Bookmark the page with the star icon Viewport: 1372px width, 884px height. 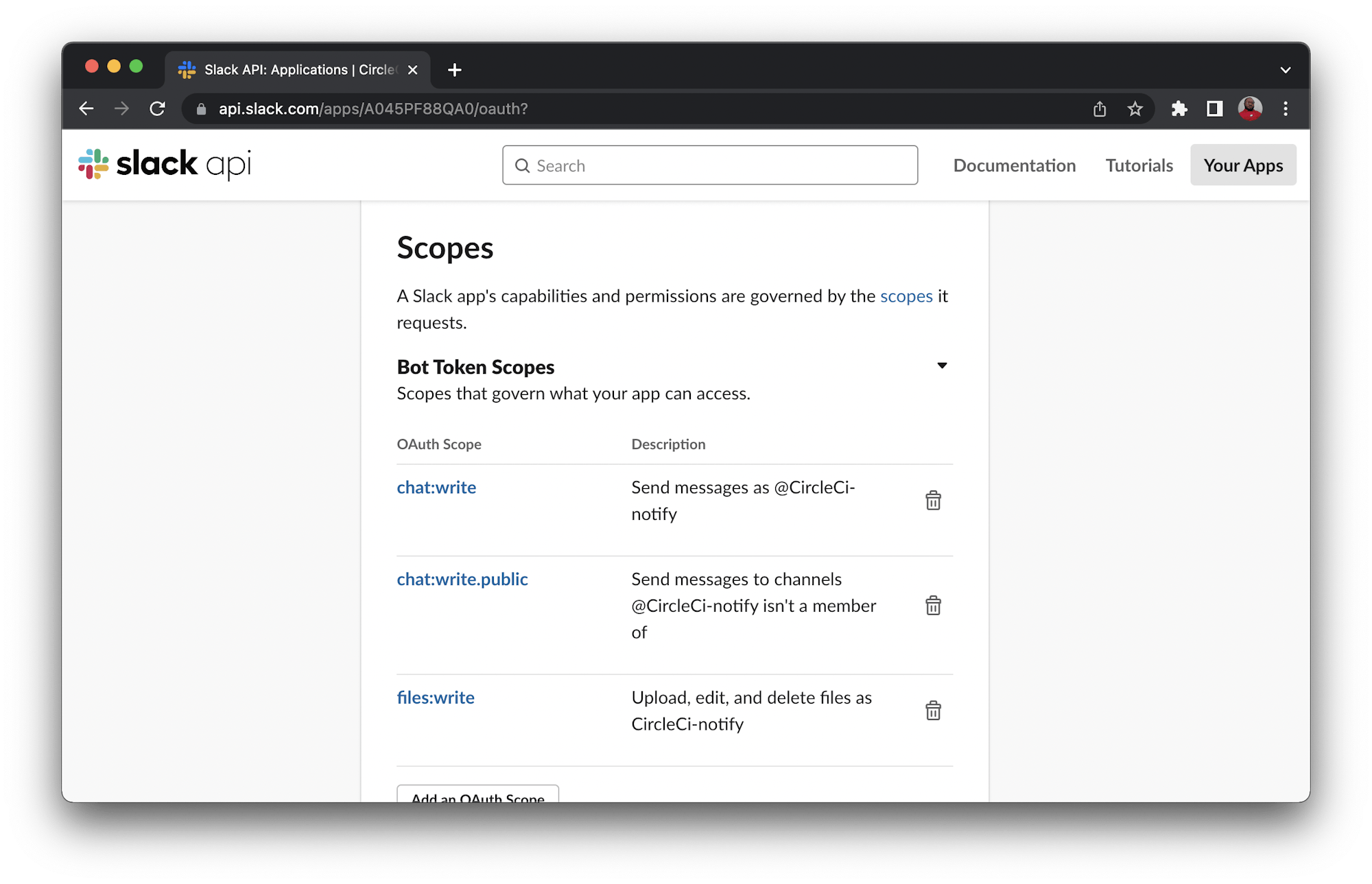(1135, 108)
